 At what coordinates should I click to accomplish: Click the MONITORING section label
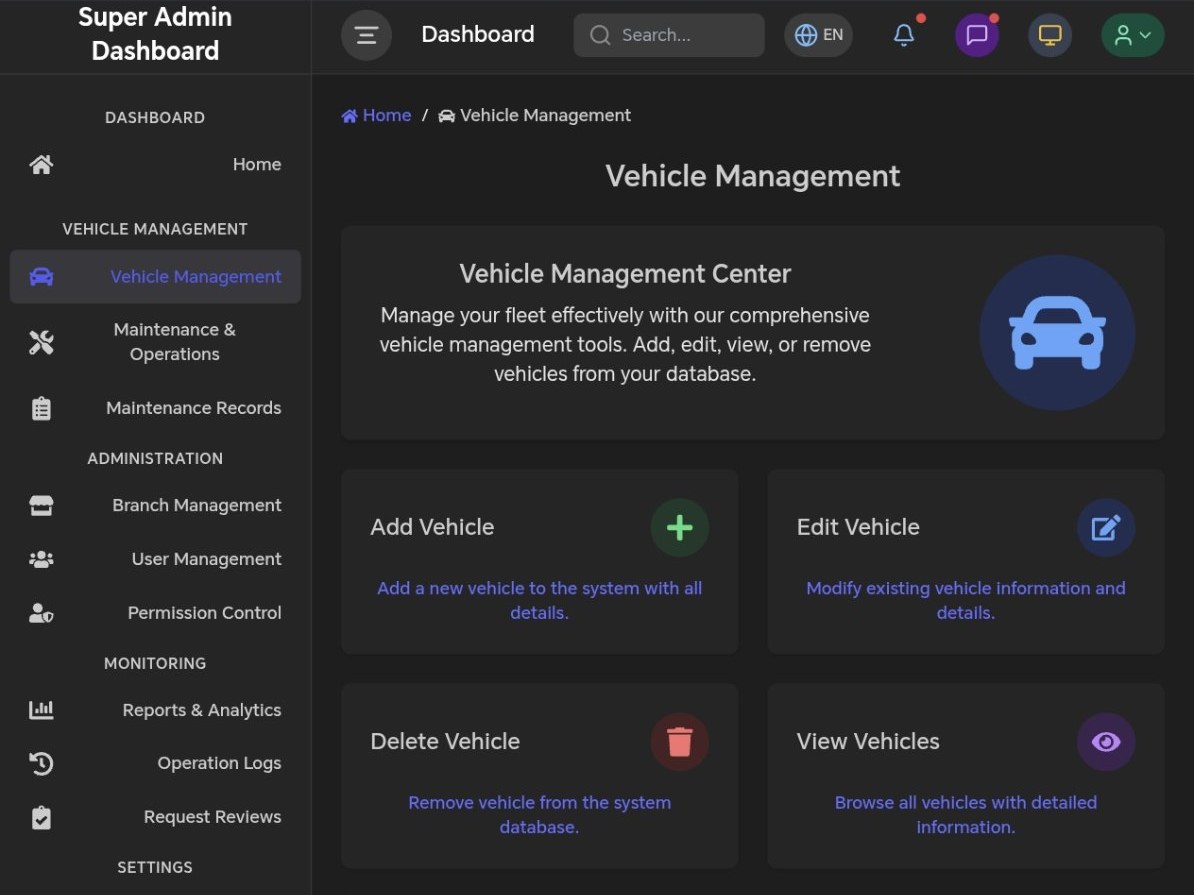tap(155, 663)
